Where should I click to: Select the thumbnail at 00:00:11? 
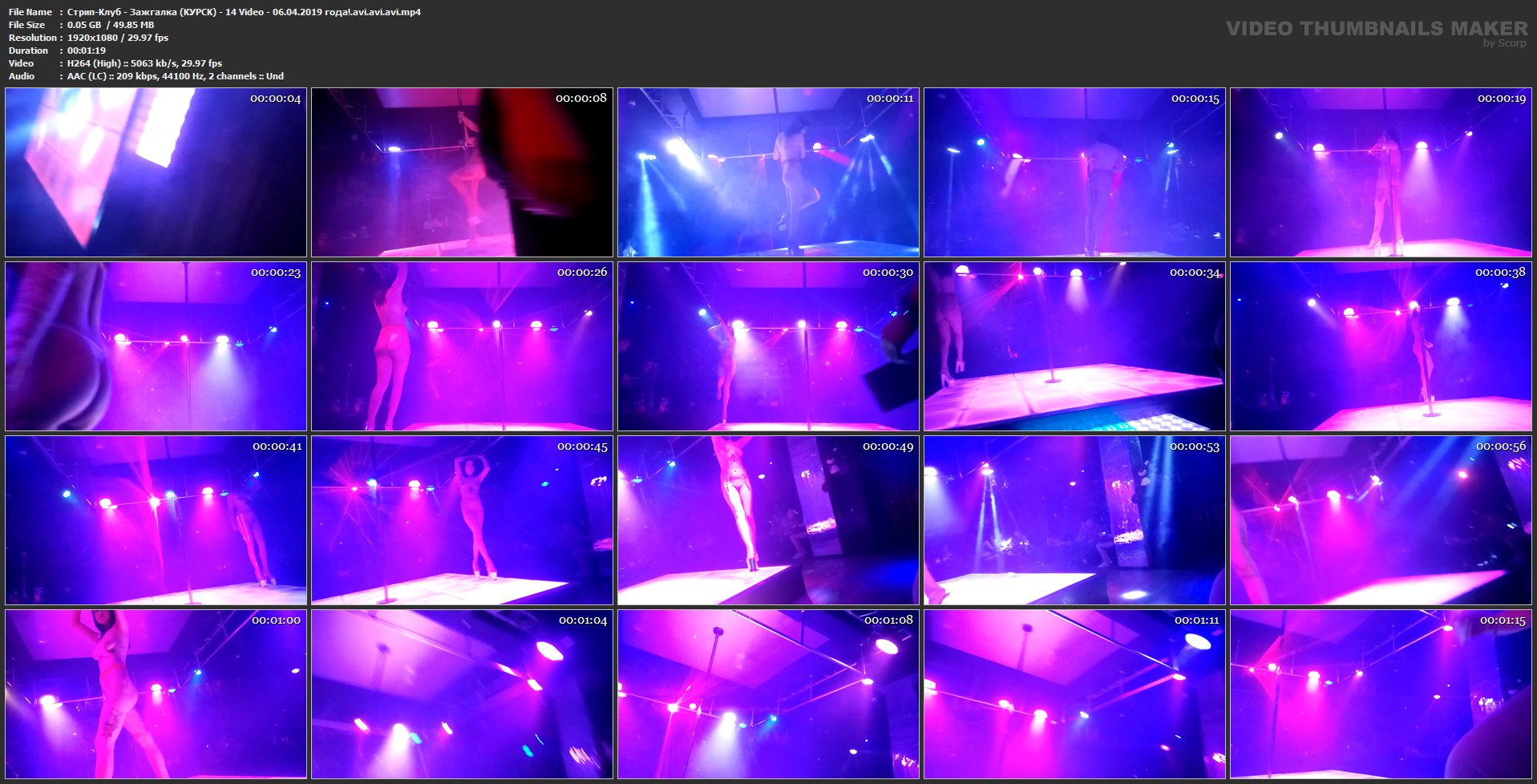pos(769,172)
